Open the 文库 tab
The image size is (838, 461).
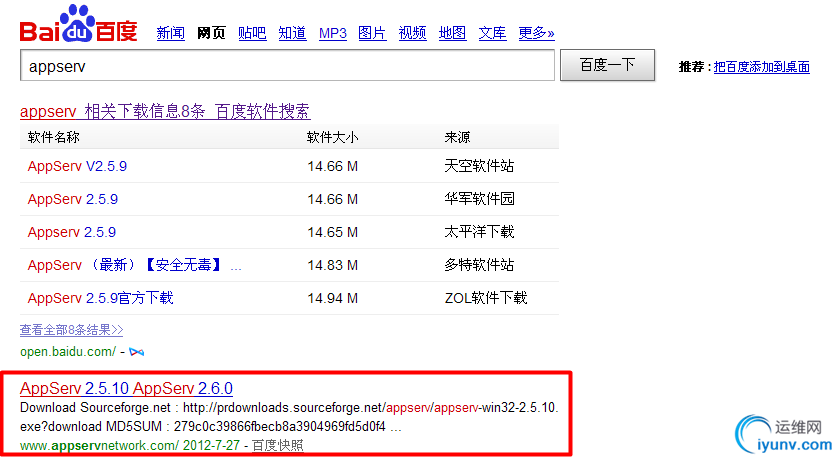pos(492,33)
